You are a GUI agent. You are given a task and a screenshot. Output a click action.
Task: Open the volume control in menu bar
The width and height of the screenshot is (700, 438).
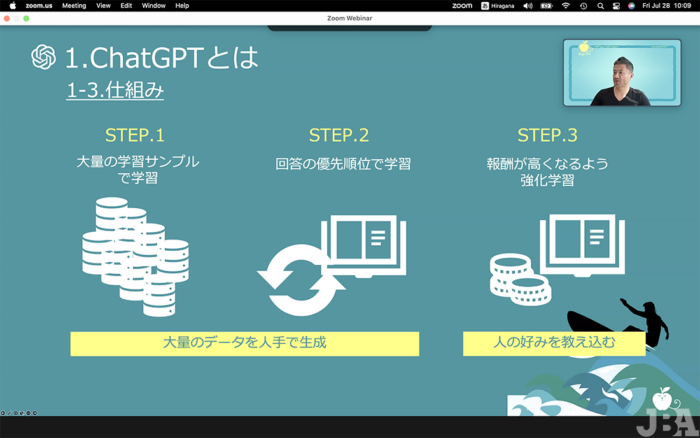528,6
